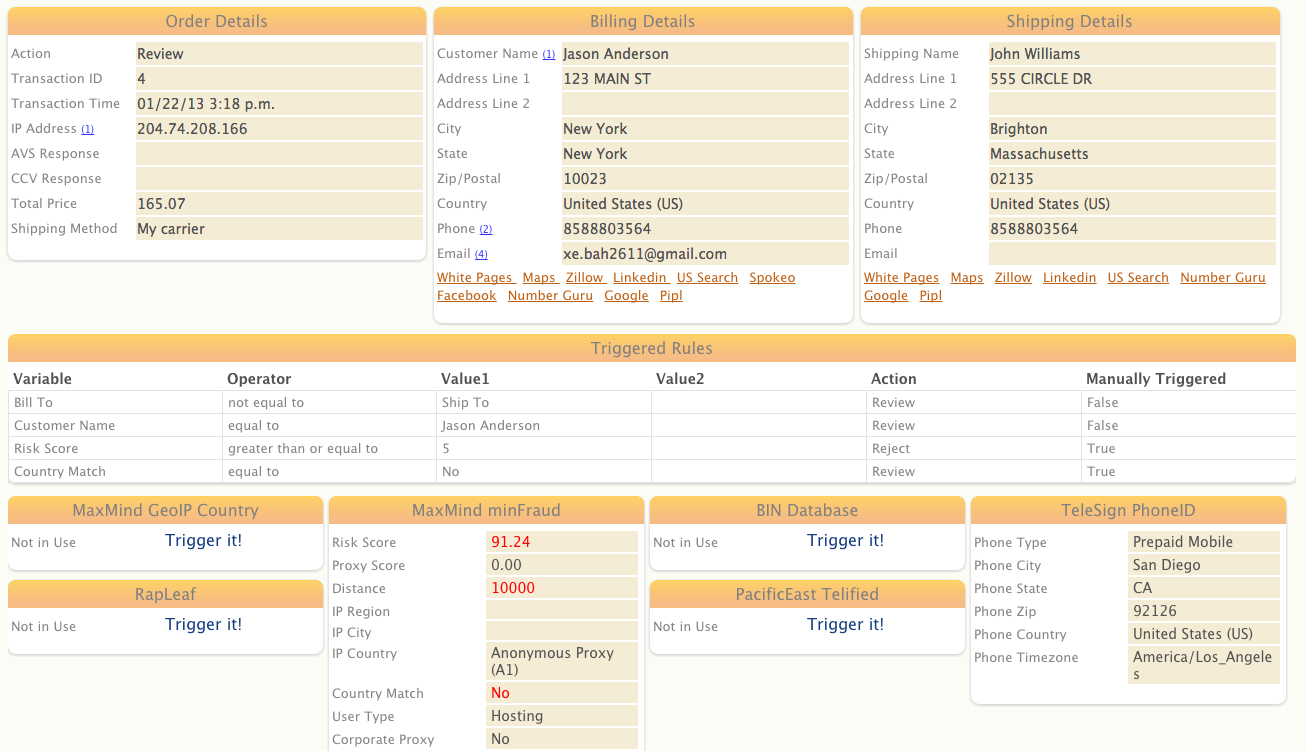Click the billing email address field

645,254
